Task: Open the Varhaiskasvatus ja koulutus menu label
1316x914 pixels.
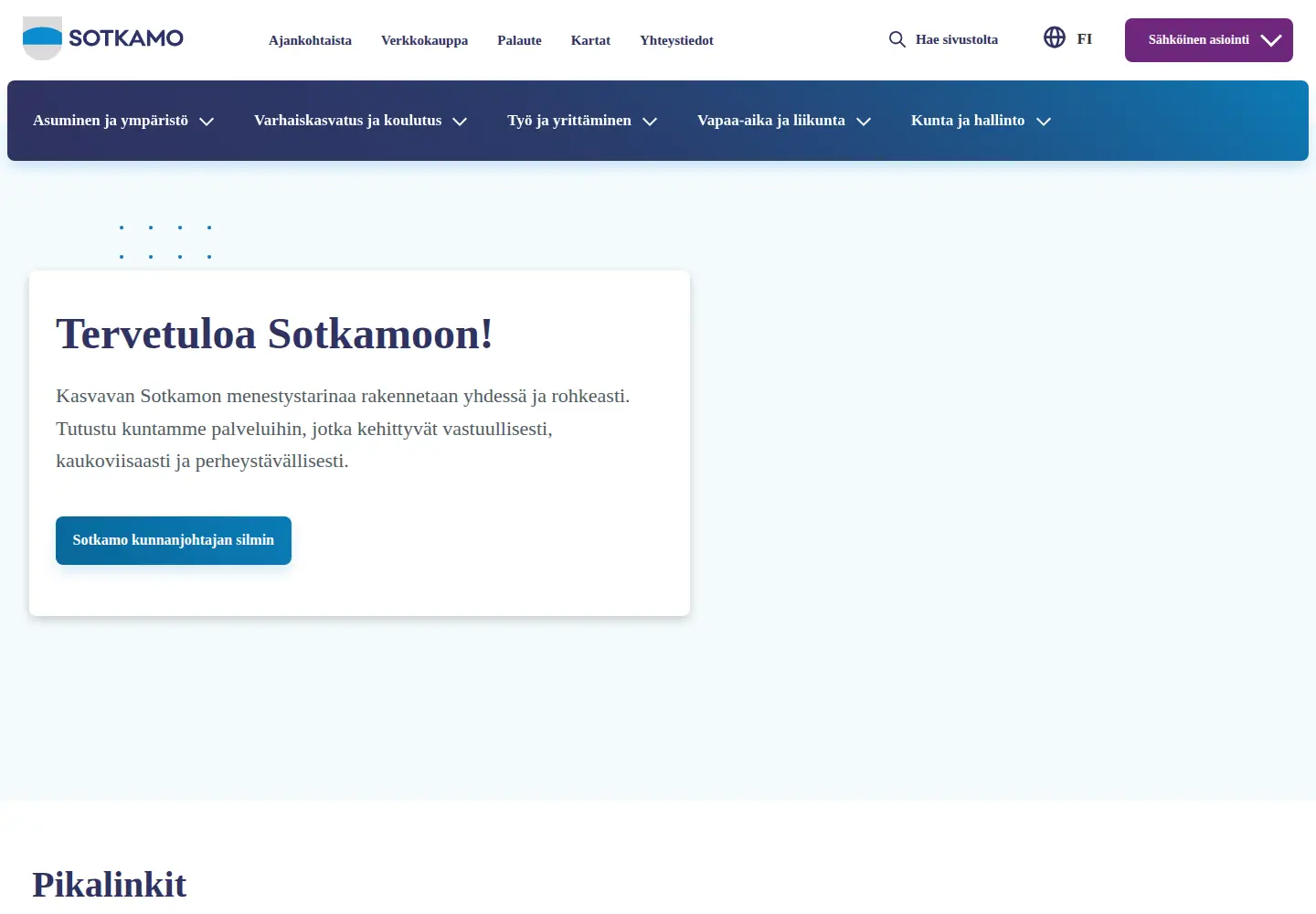Action: 347,121
